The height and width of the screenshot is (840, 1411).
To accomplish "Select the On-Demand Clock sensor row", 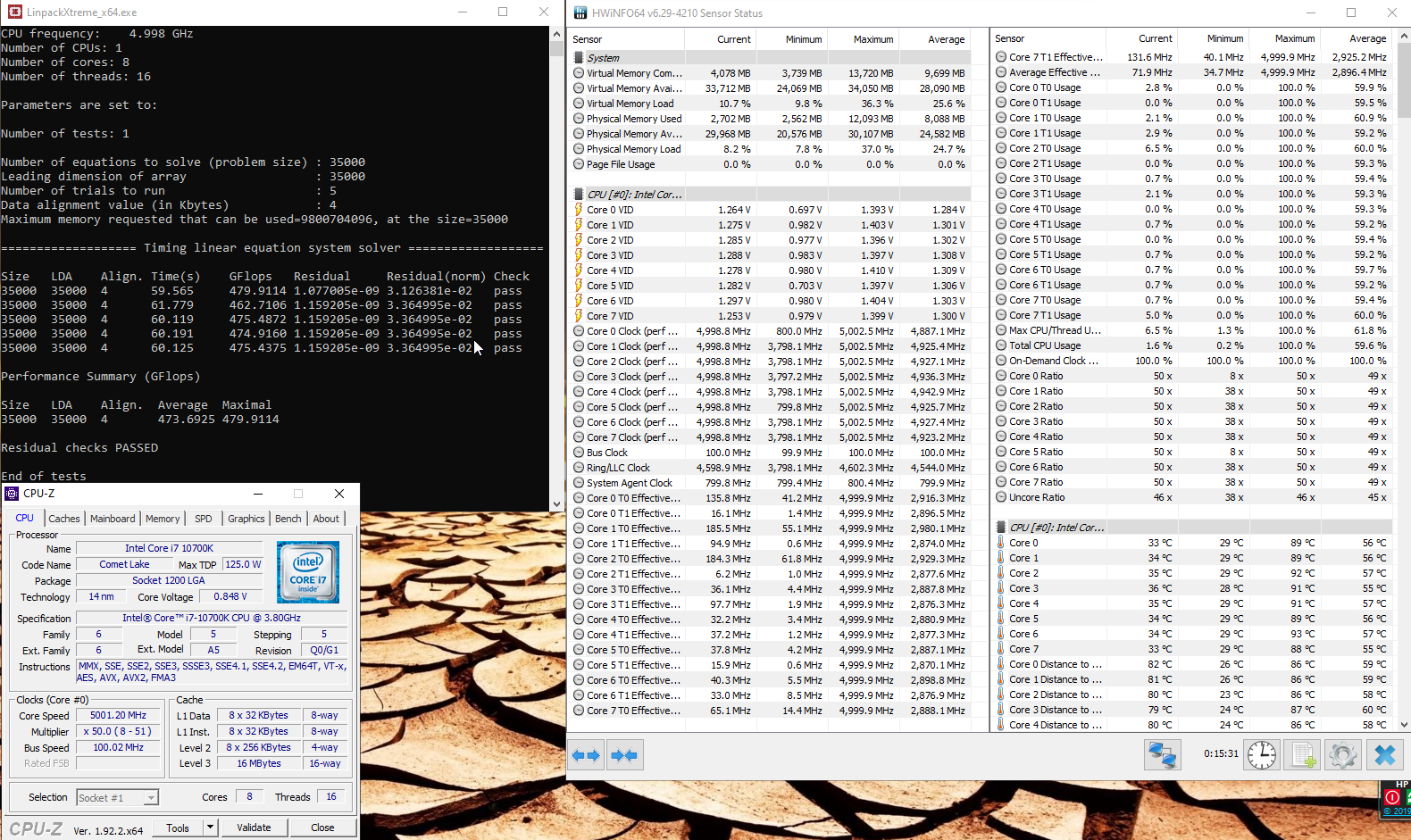I will [1192, 361].
